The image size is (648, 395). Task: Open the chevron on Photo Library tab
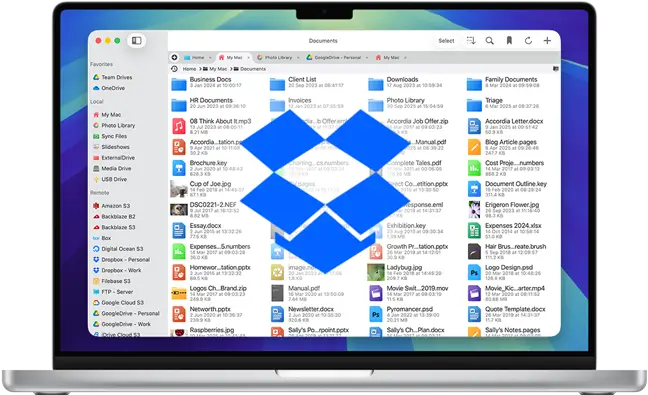coord(298,58)
